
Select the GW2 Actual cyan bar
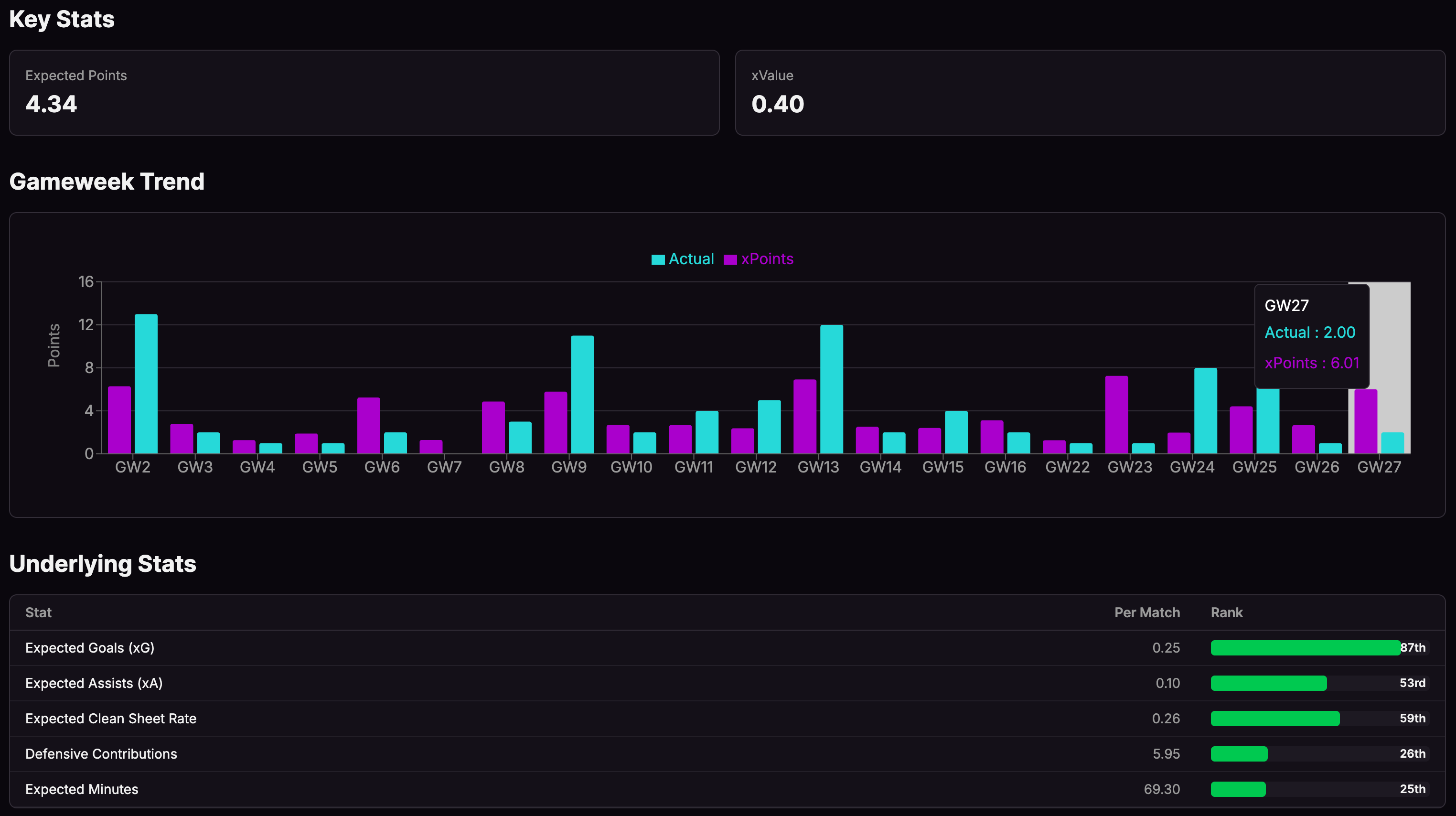146,384
